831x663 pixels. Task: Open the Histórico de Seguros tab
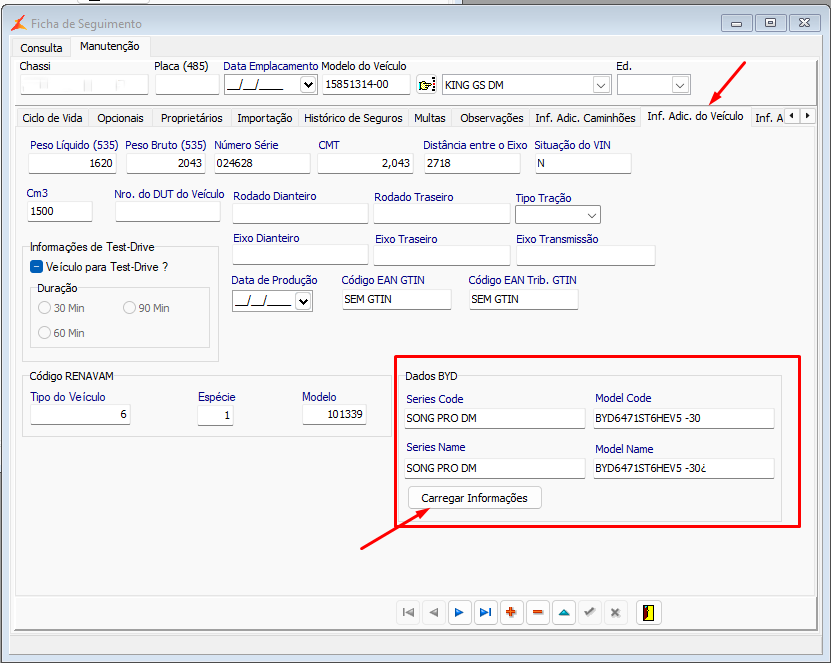point(353,118)
